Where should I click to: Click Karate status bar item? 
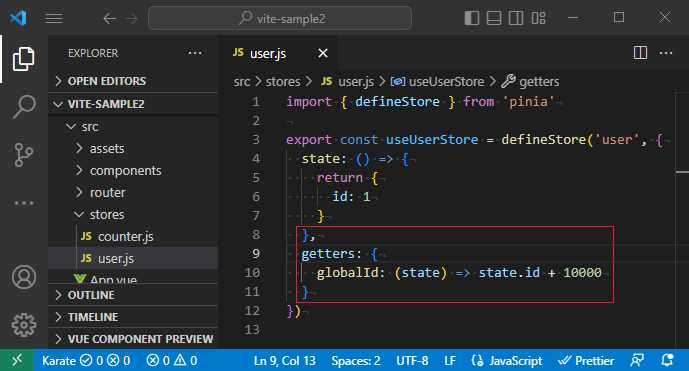click(86, 360)
